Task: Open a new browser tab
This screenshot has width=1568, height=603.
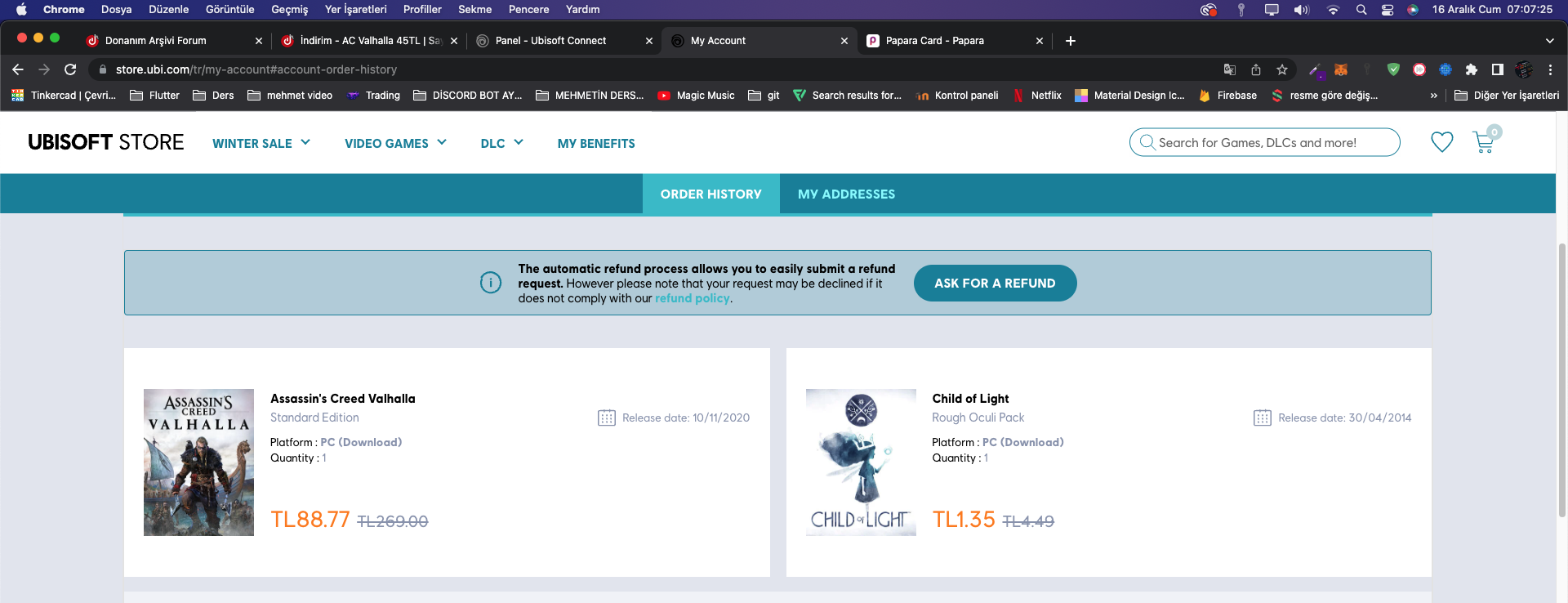Action: tap(1071, 41)
